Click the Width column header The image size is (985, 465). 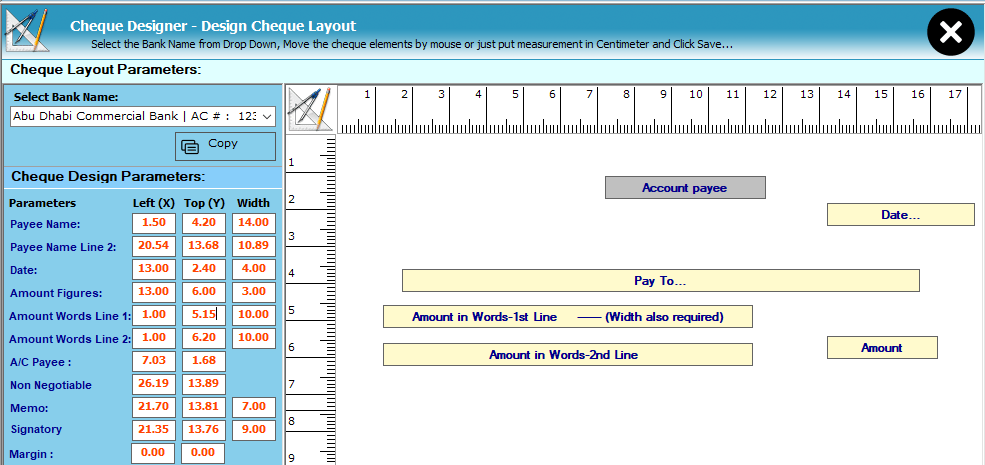click(253, 203)
